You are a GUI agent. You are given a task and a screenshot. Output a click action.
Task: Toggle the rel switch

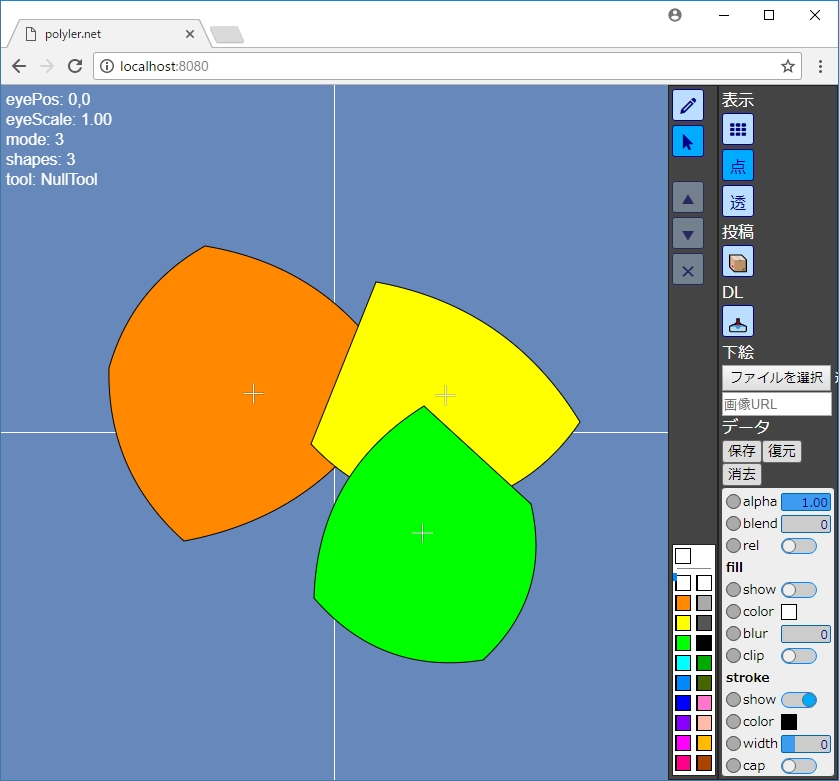coord(798,546)
